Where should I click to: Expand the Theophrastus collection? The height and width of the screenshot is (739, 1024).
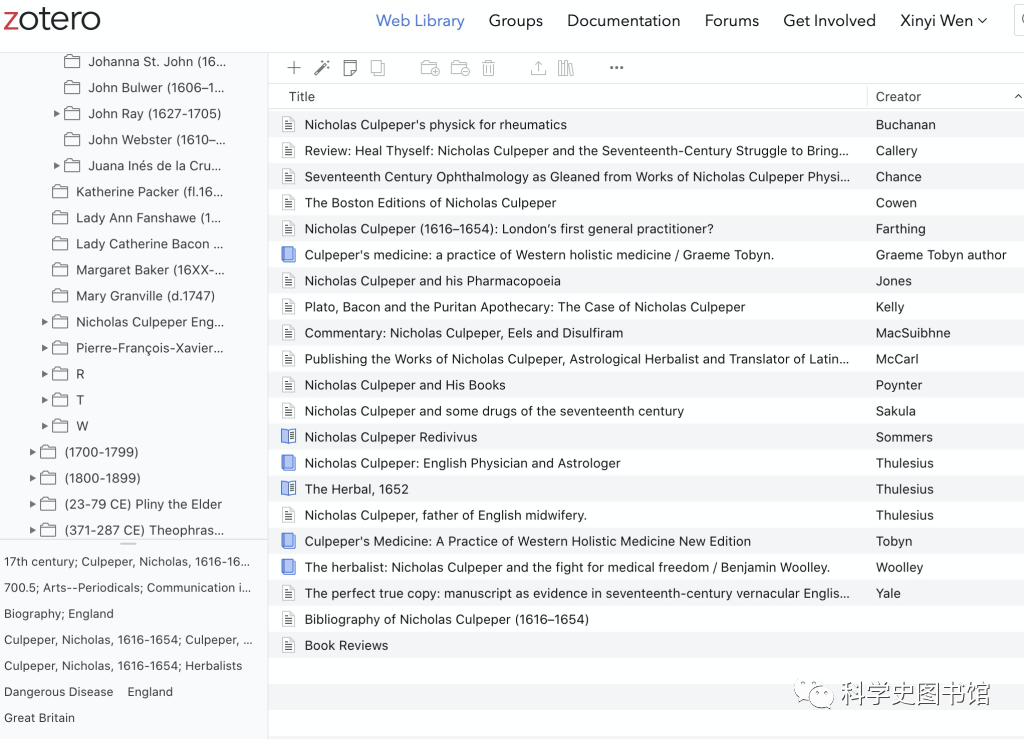pos(33,530)
